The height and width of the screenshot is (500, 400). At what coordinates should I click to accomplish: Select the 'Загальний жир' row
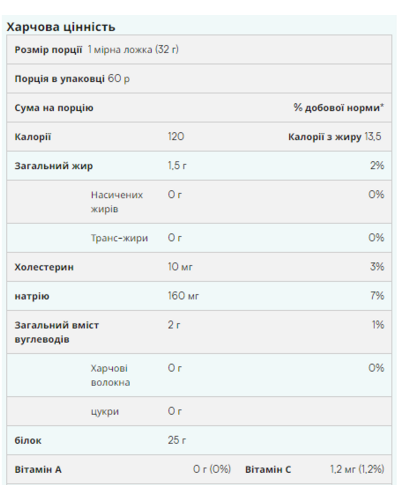click(x=199, y=166)
